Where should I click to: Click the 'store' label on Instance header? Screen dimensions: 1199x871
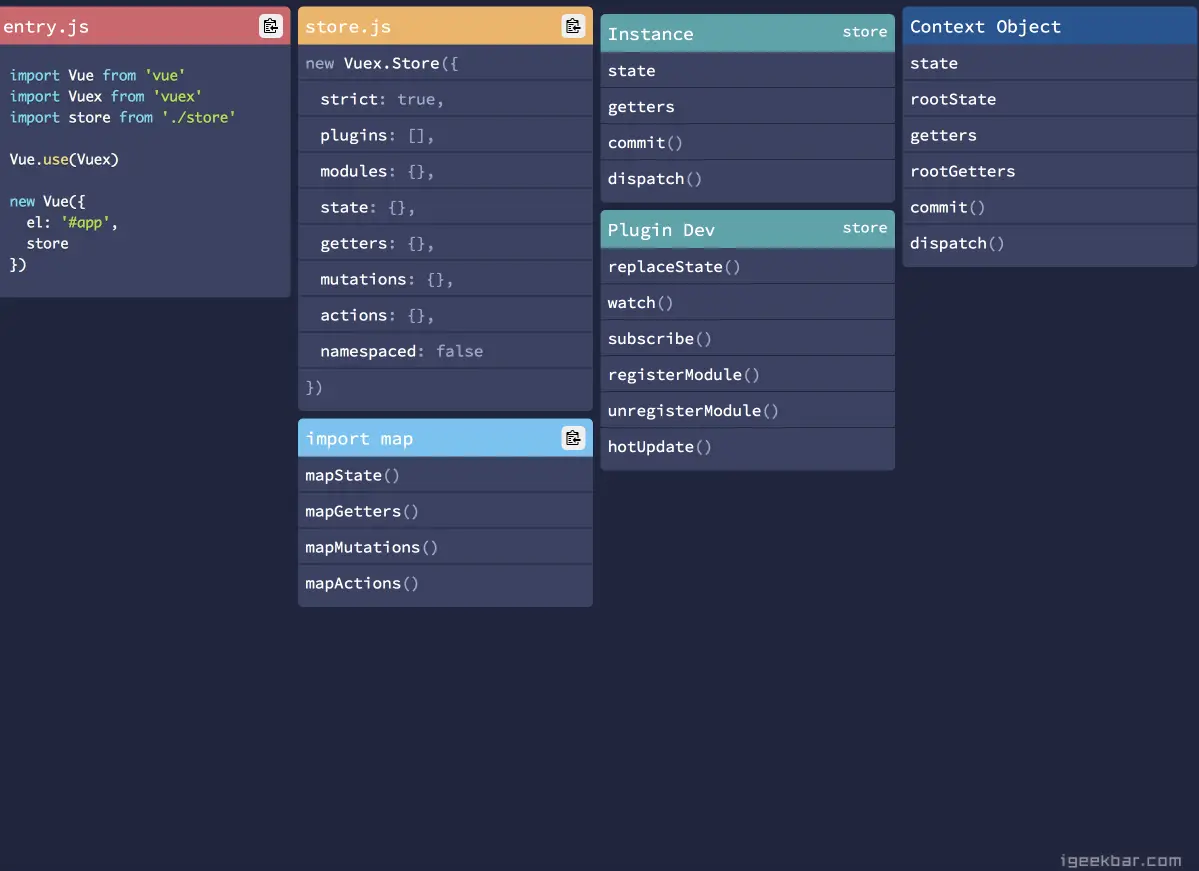coord(865,31)
